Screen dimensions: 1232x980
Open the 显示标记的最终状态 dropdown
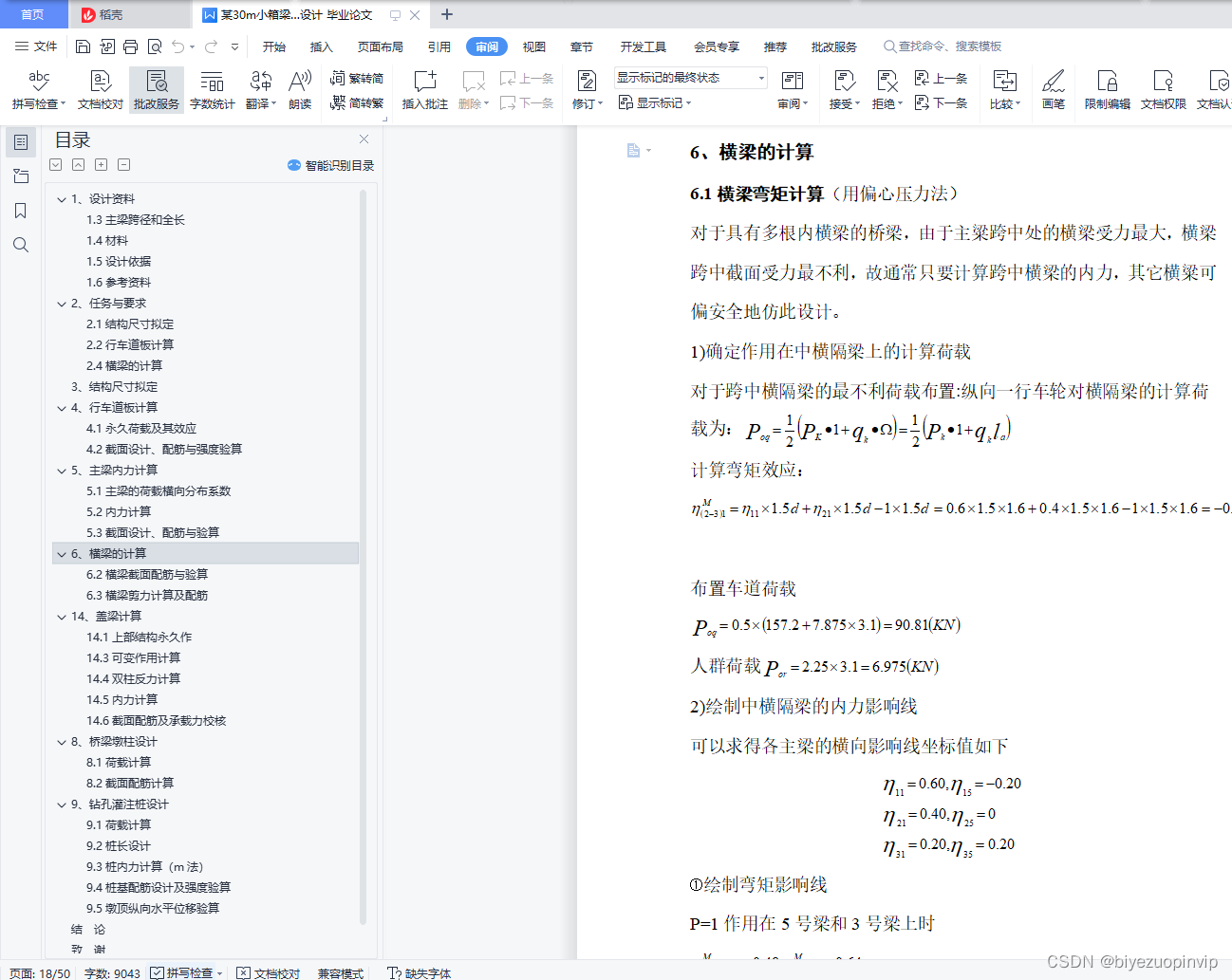[x=690, y=78]
